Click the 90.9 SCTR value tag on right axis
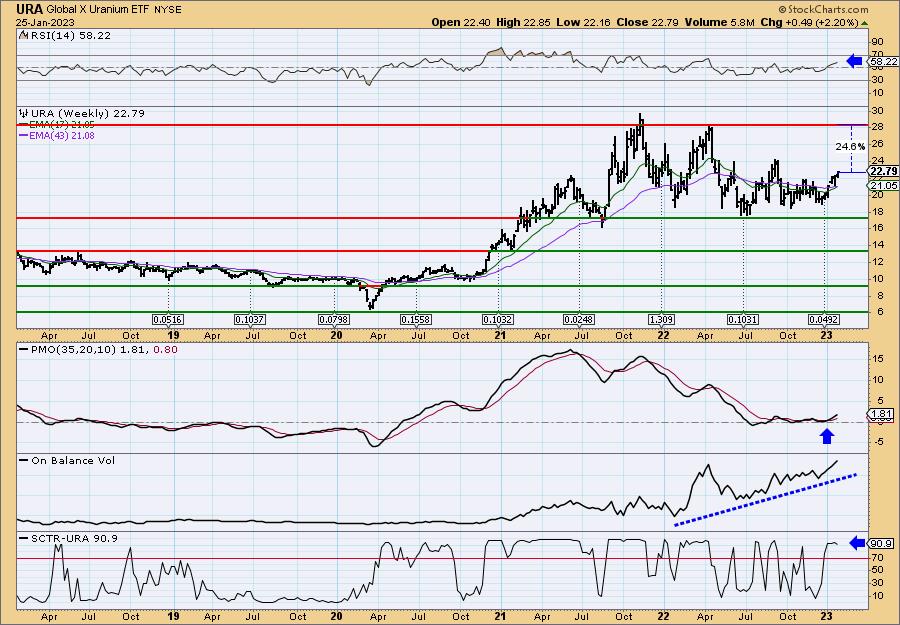Viewport: 900px width, 625px height. (882, 542)
